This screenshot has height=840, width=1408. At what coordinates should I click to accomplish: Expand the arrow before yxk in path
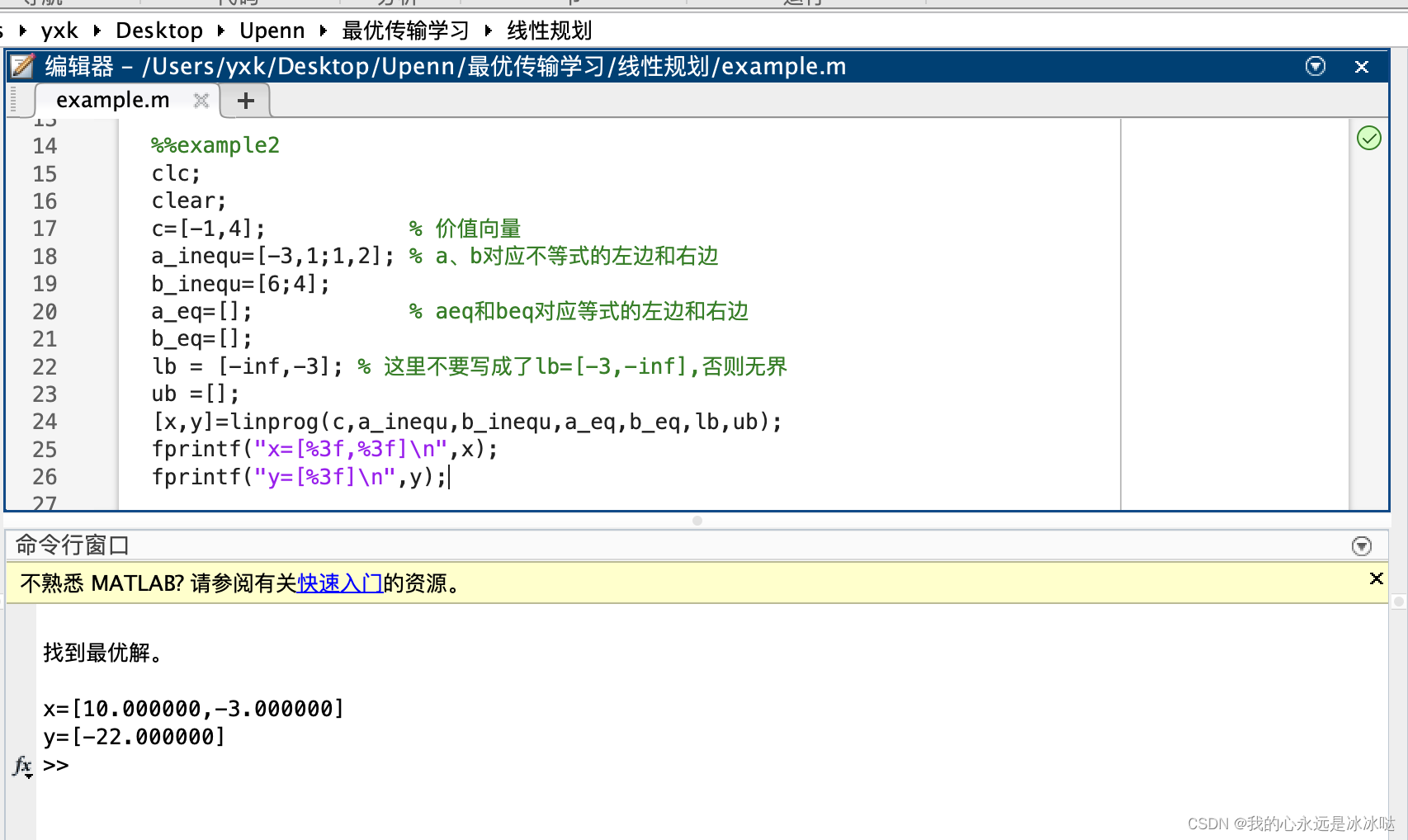tap(23, 31)
